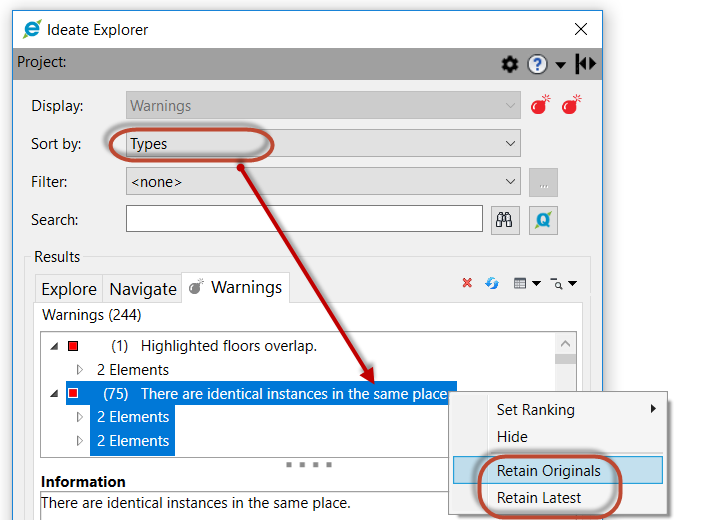
Task: Click the green Q query icon
Action: (543, 220)
